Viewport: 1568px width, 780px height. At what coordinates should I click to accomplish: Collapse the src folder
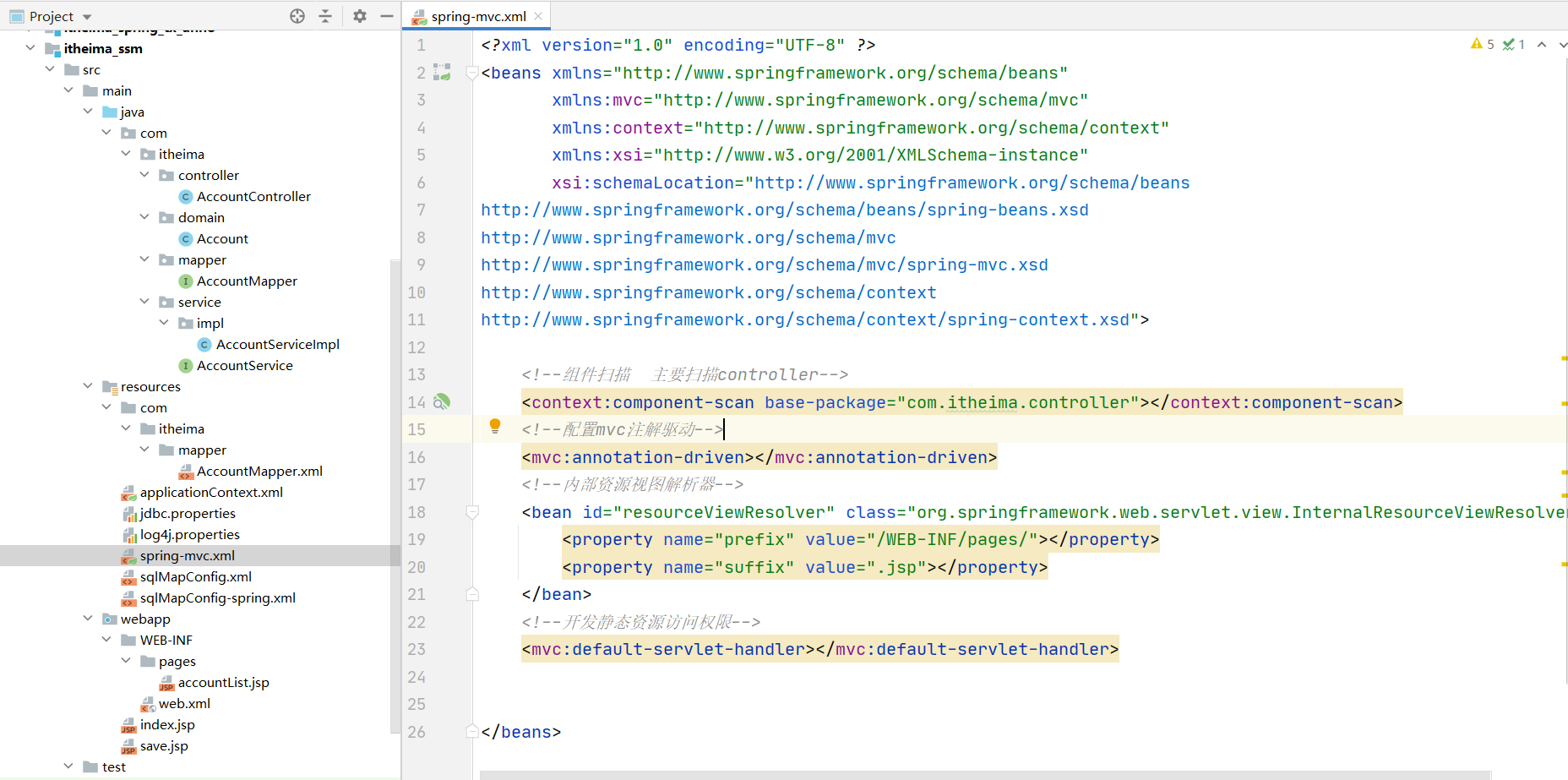point(50,69)
